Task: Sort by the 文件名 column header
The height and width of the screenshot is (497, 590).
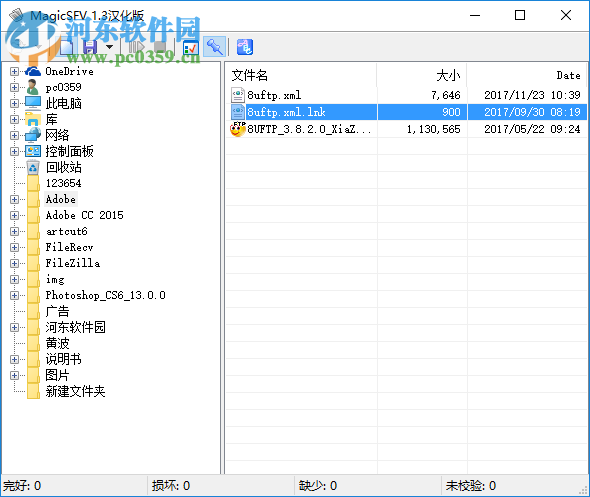Action: (301, 75)
